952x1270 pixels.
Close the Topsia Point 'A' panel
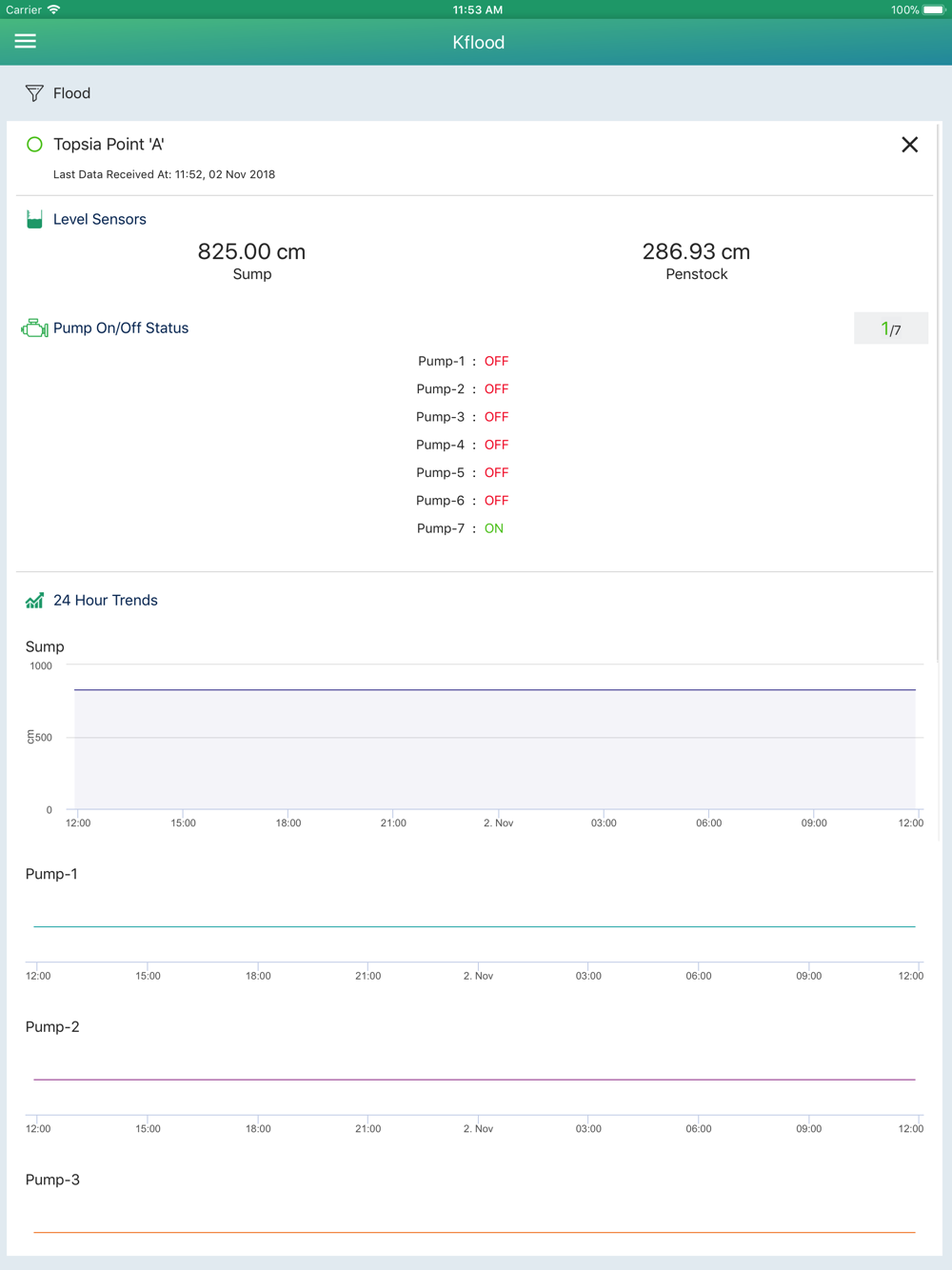(x=909, y=145)
